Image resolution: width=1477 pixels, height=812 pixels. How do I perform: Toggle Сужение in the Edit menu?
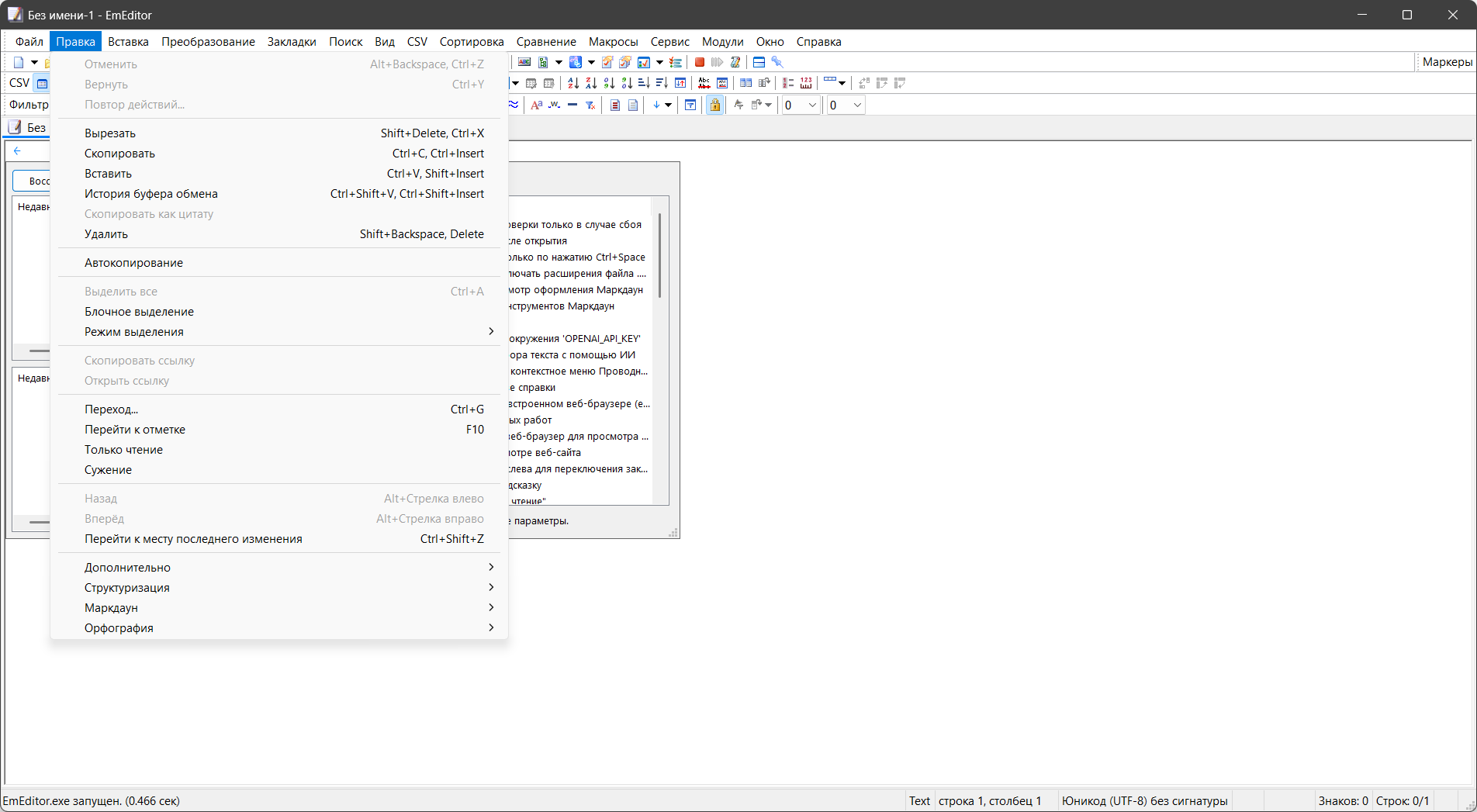[279, 470]
